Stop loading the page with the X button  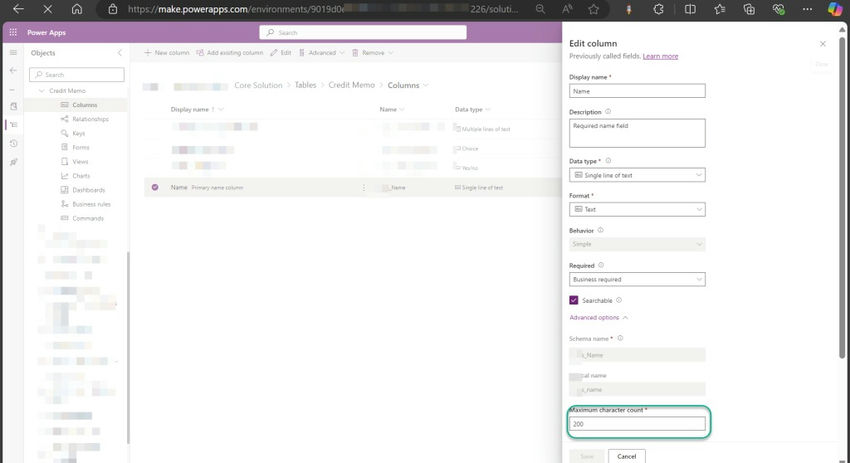48,9
